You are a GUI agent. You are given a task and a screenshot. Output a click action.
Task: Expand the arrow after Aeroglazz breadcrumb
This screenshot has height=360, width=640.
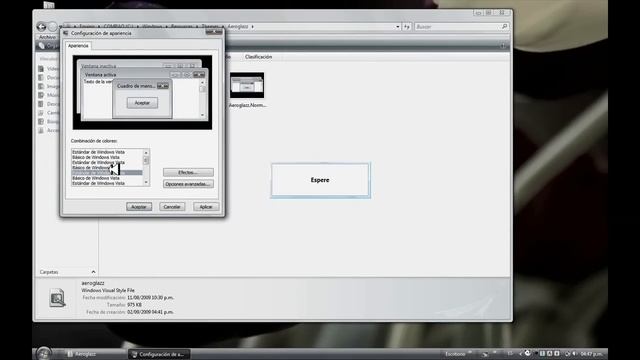point(253,27)
